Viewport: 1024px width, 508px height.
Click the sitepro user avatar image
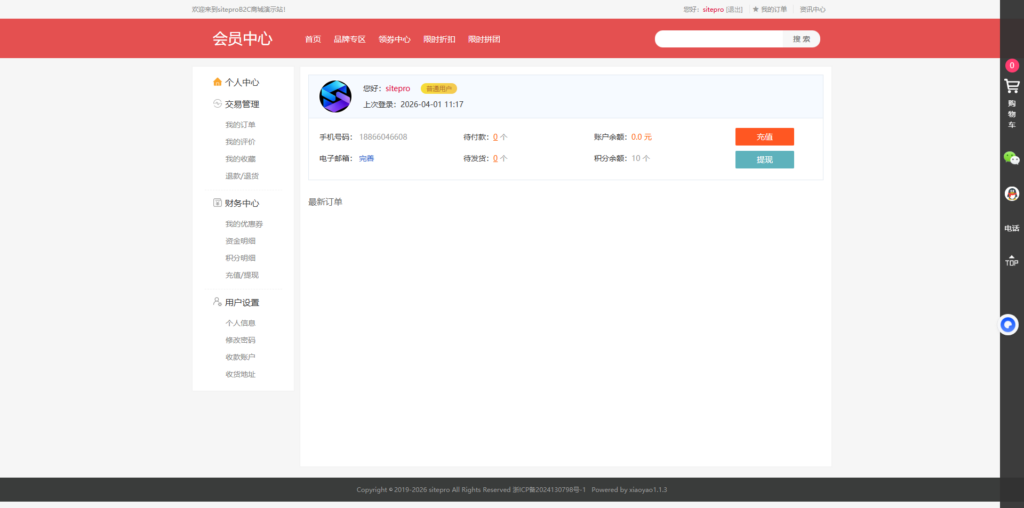click(335, 97)
